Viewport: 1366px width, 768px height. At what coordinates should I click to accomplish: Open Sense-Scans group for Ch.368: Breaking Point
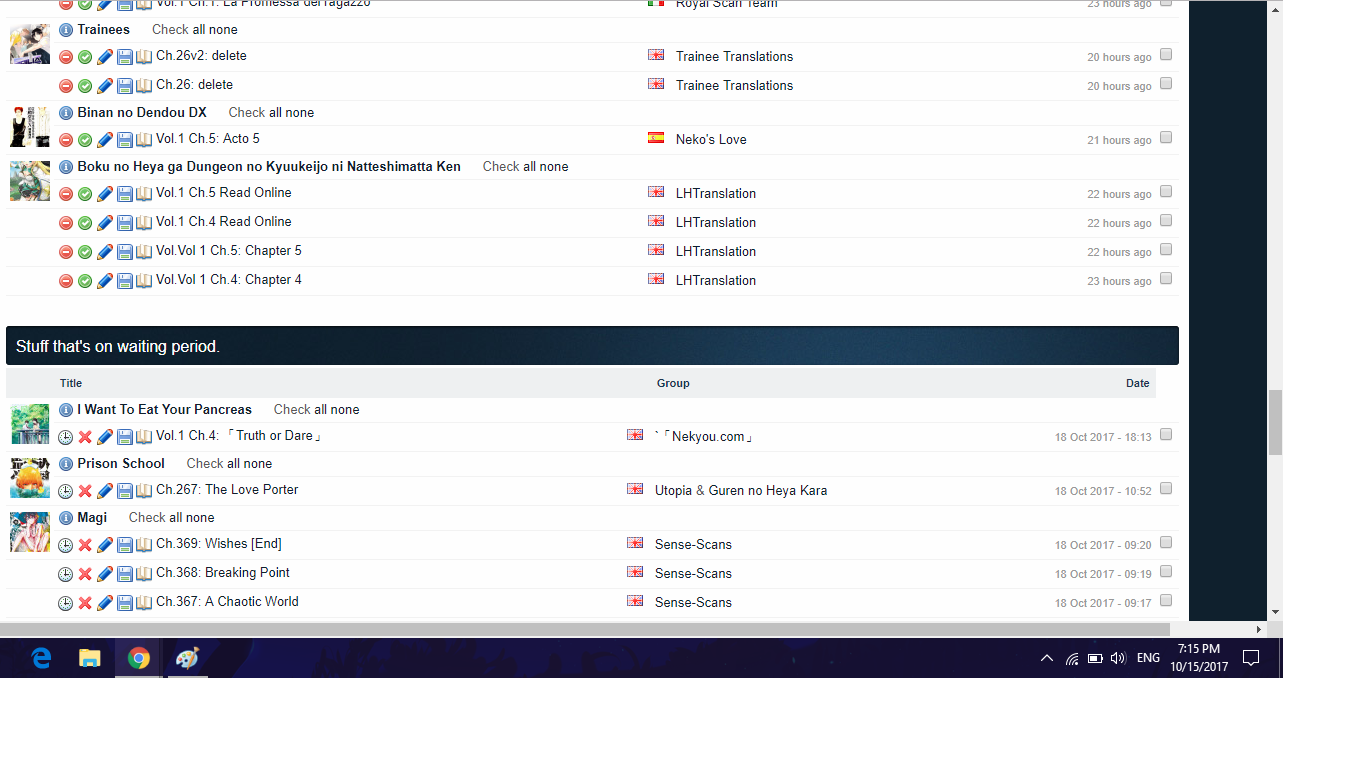pyautogui.click(x=693, y=574)
